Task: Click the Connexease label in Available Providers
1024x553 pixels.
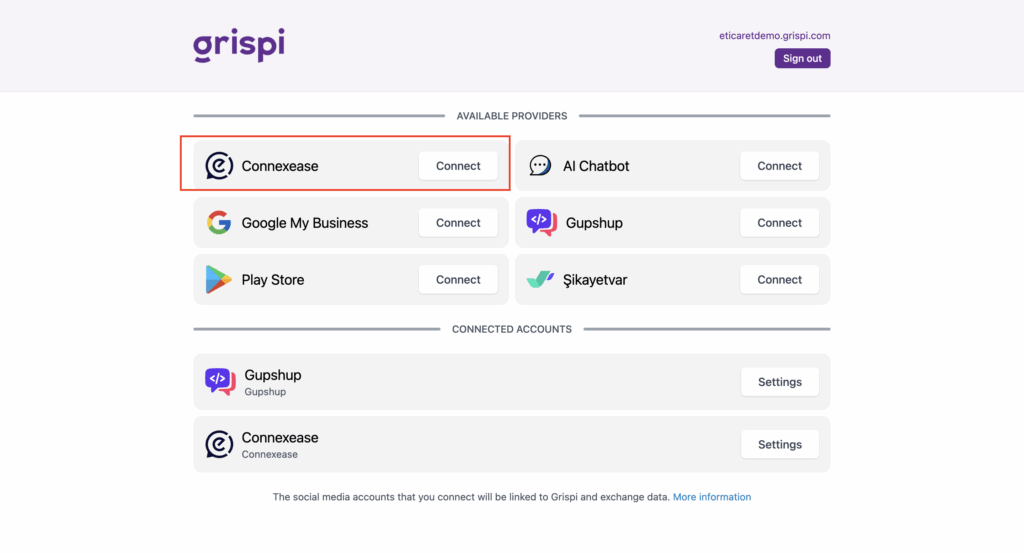Action: coord(280,166)
